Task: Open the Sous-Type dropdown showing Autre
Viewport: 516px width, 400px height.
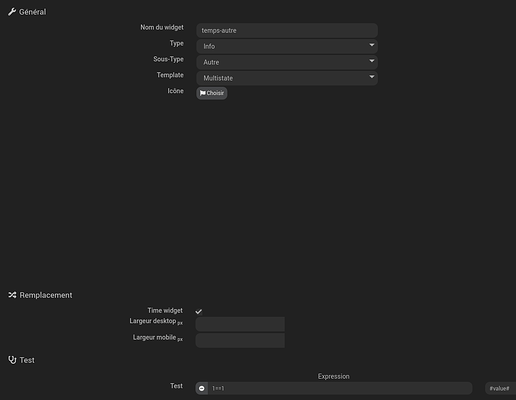Action: point(287,62)
